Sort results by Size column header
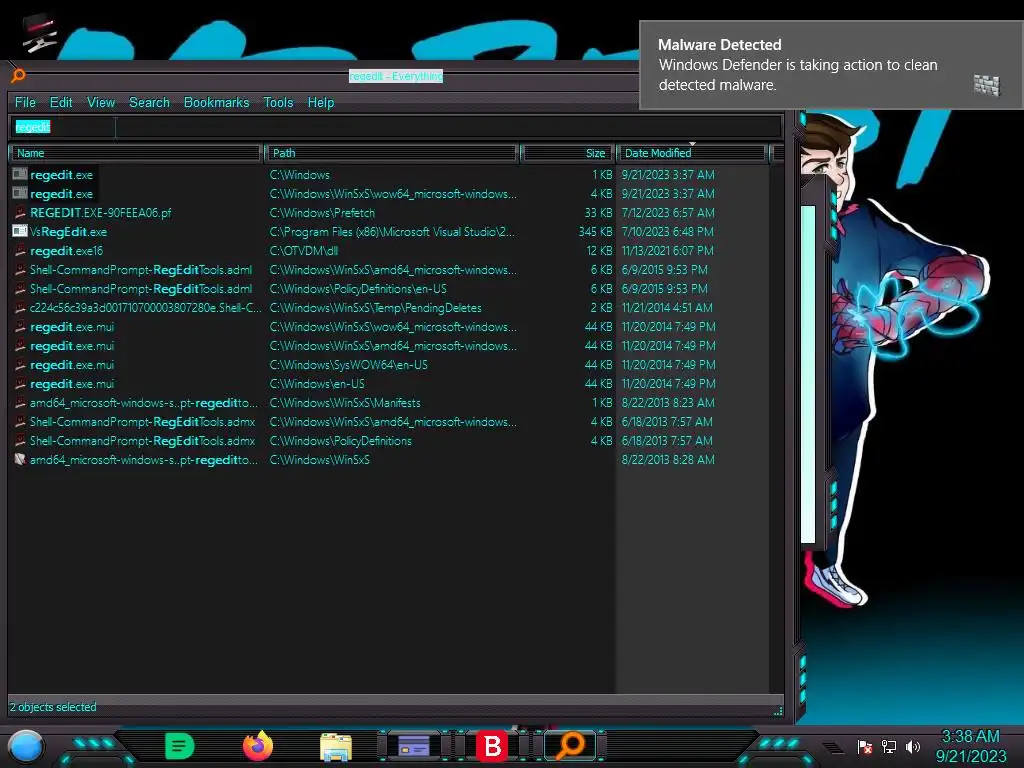The width and height of the screenshot is (1024, 768). coord(567,153)
